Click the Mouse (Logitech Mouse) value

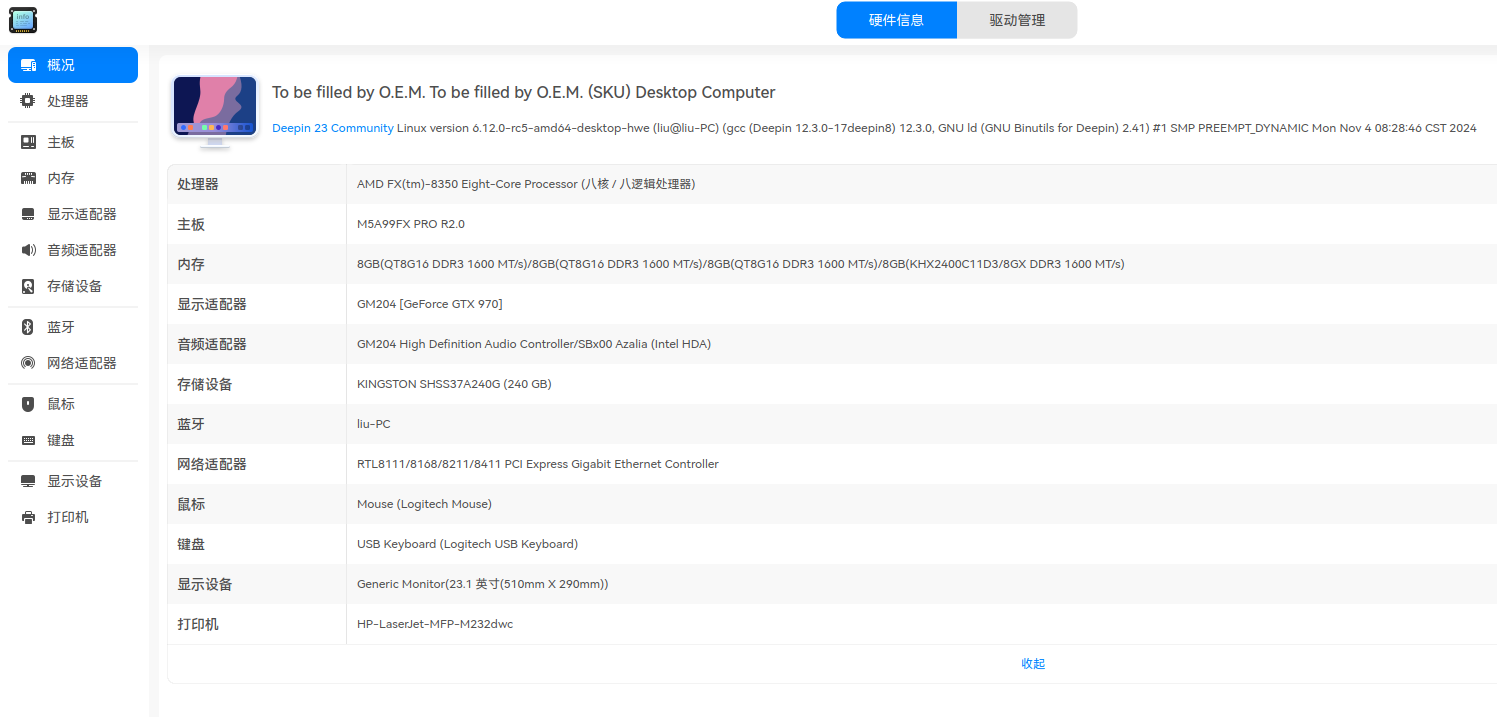(x=424, y=504)
